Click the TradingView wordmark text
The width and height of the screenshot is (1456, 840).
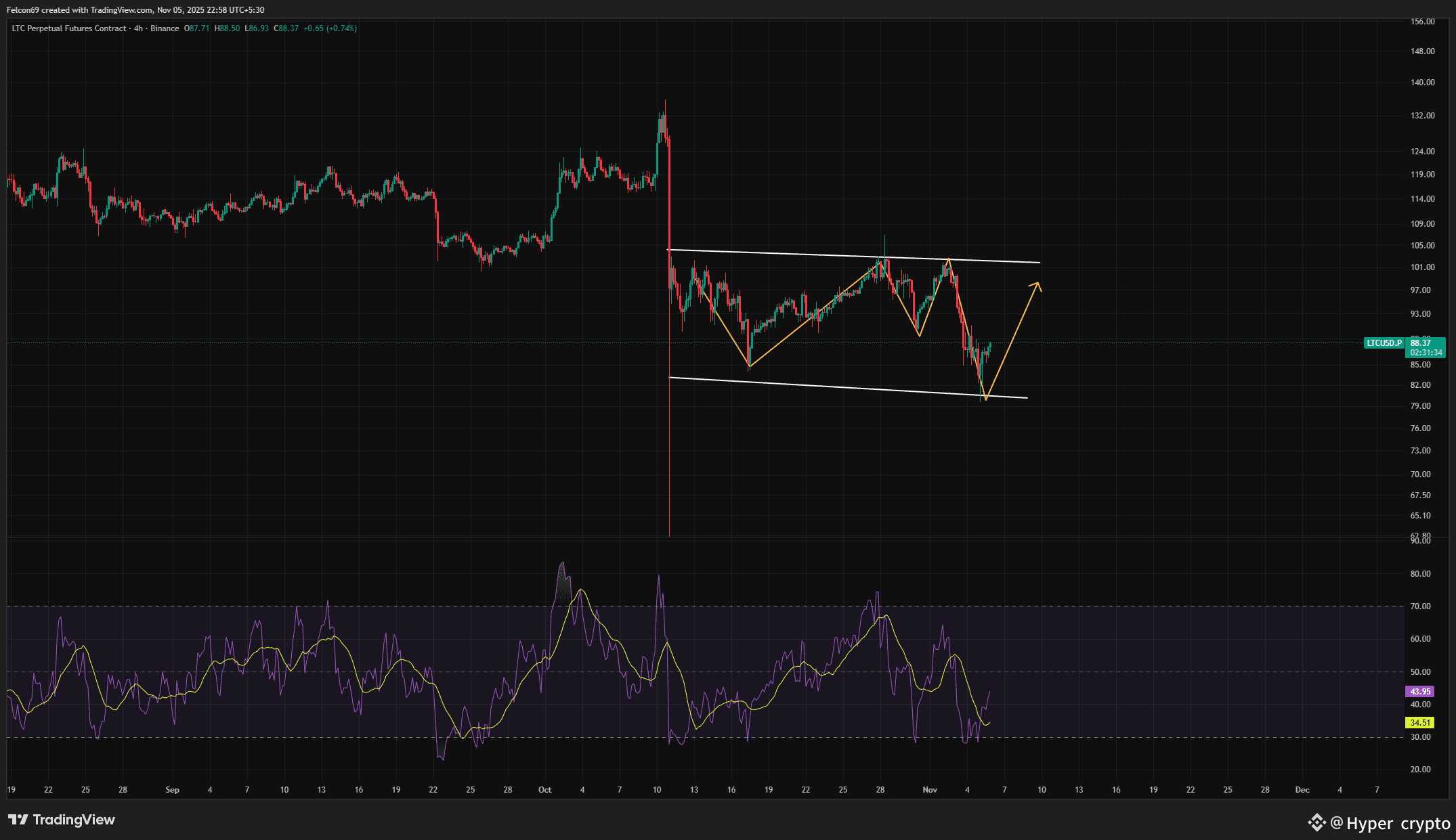pos(74,820)
